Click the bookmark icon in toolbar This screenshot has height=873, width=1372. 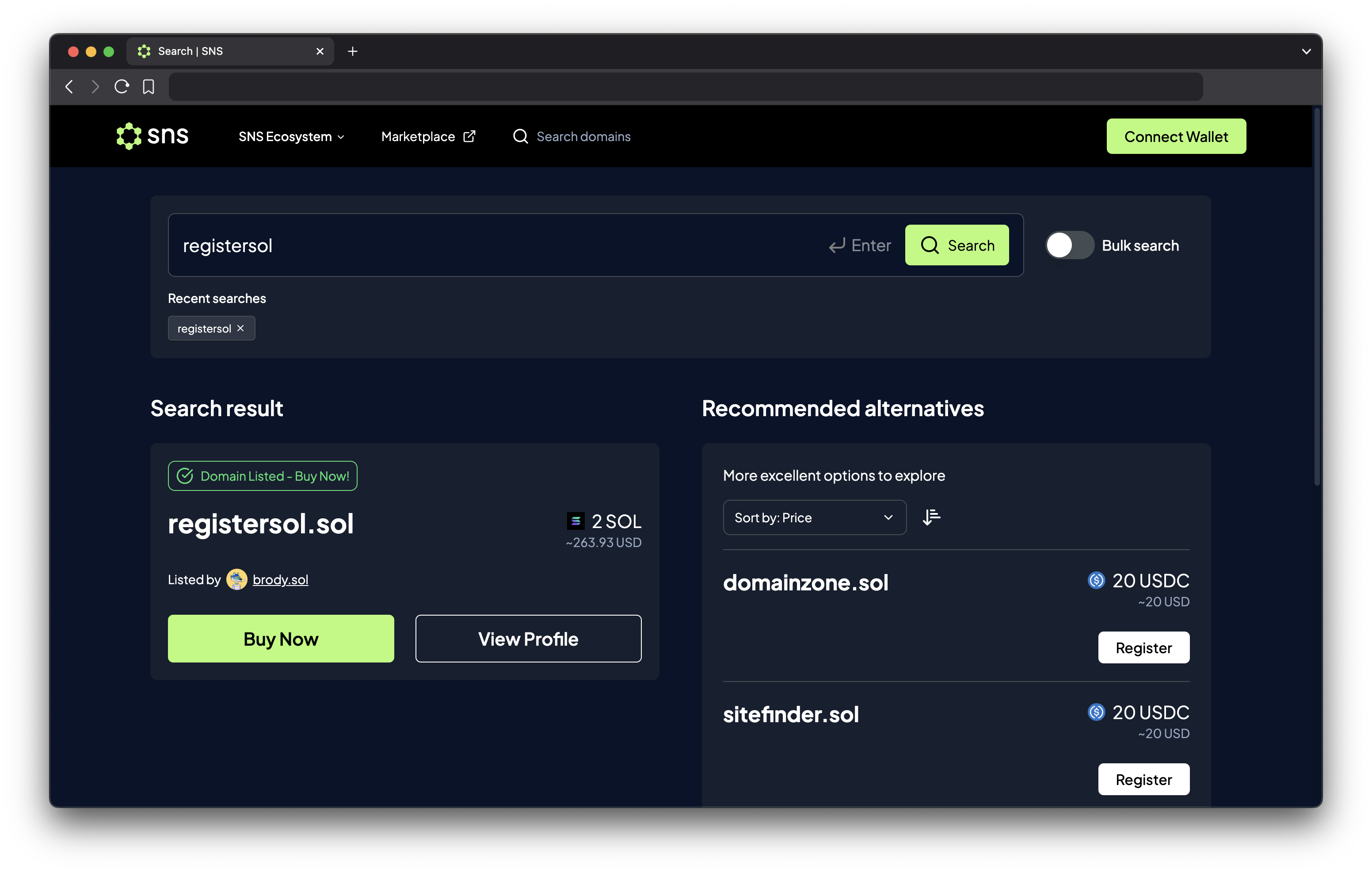coord(148,87)
